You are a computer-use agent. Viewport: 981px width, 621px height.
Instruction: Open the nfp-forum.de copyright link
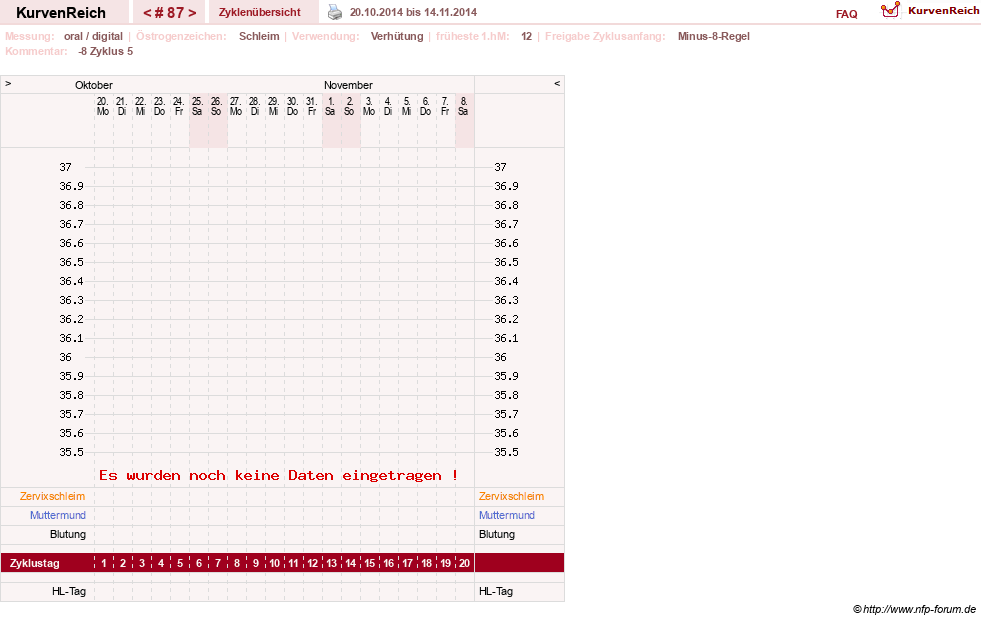(x=914, y=609)
